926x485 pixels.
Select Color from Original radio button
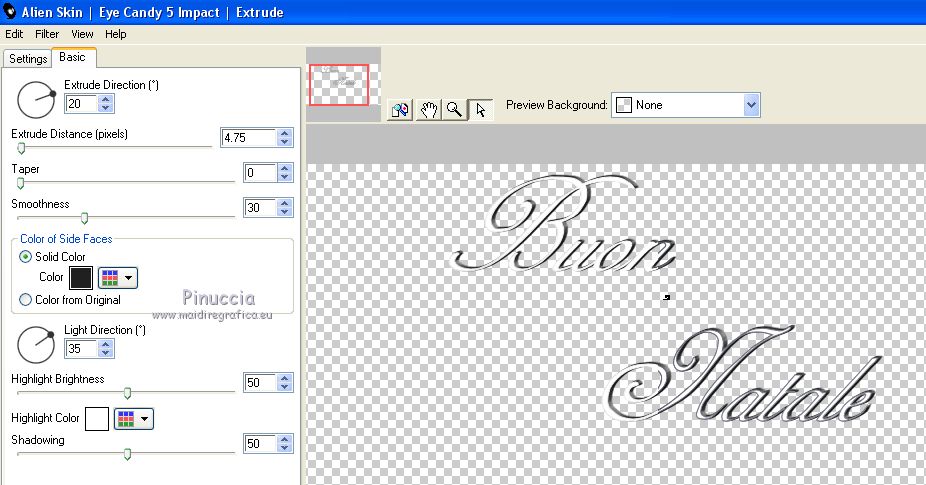pyautogui.click(x=25, y=300)
